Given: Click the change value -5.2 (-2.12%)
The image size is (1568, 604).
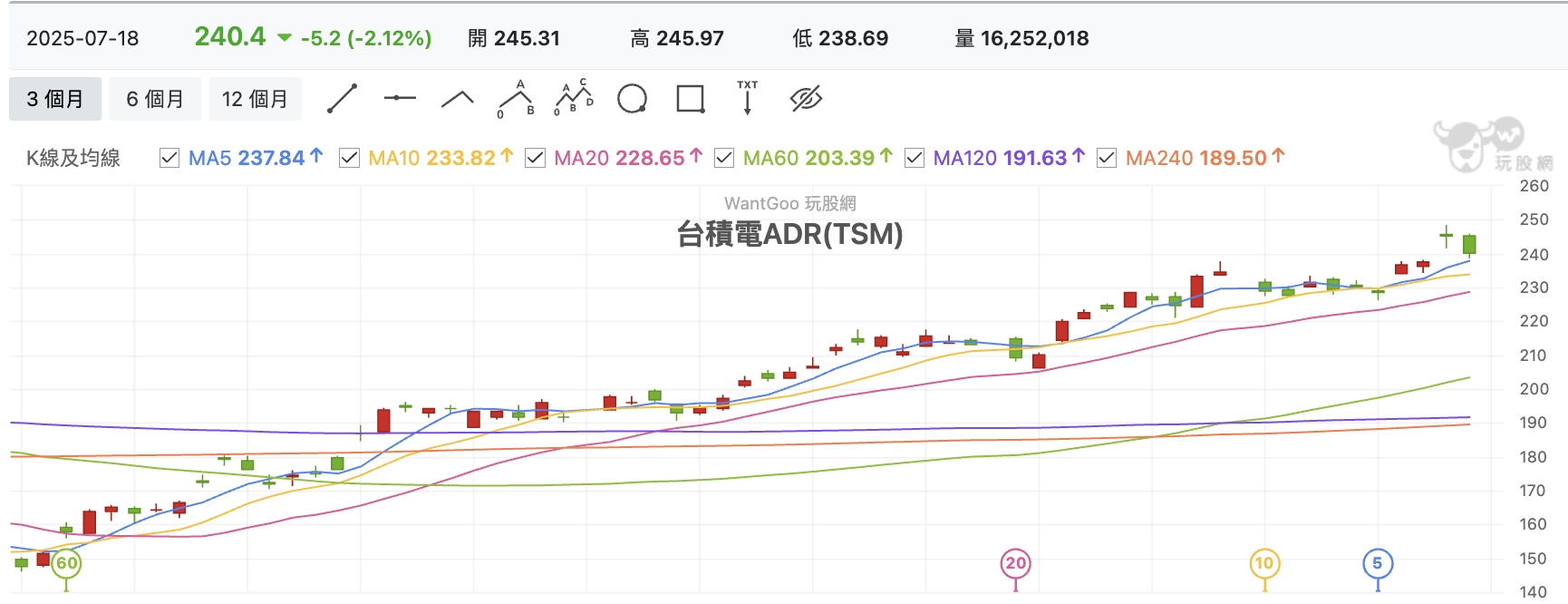Looking at the screenshot, I should pos(366,38).
